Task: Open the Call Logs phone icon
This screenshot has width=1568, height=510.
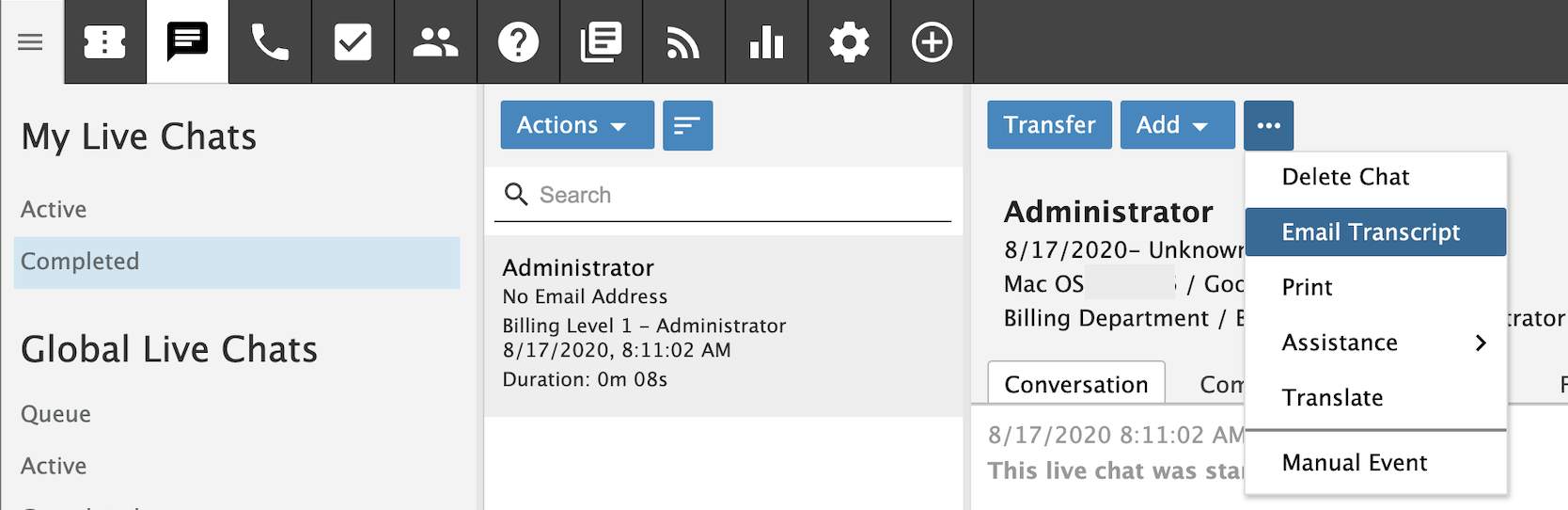Action: [x=270, y=42]
